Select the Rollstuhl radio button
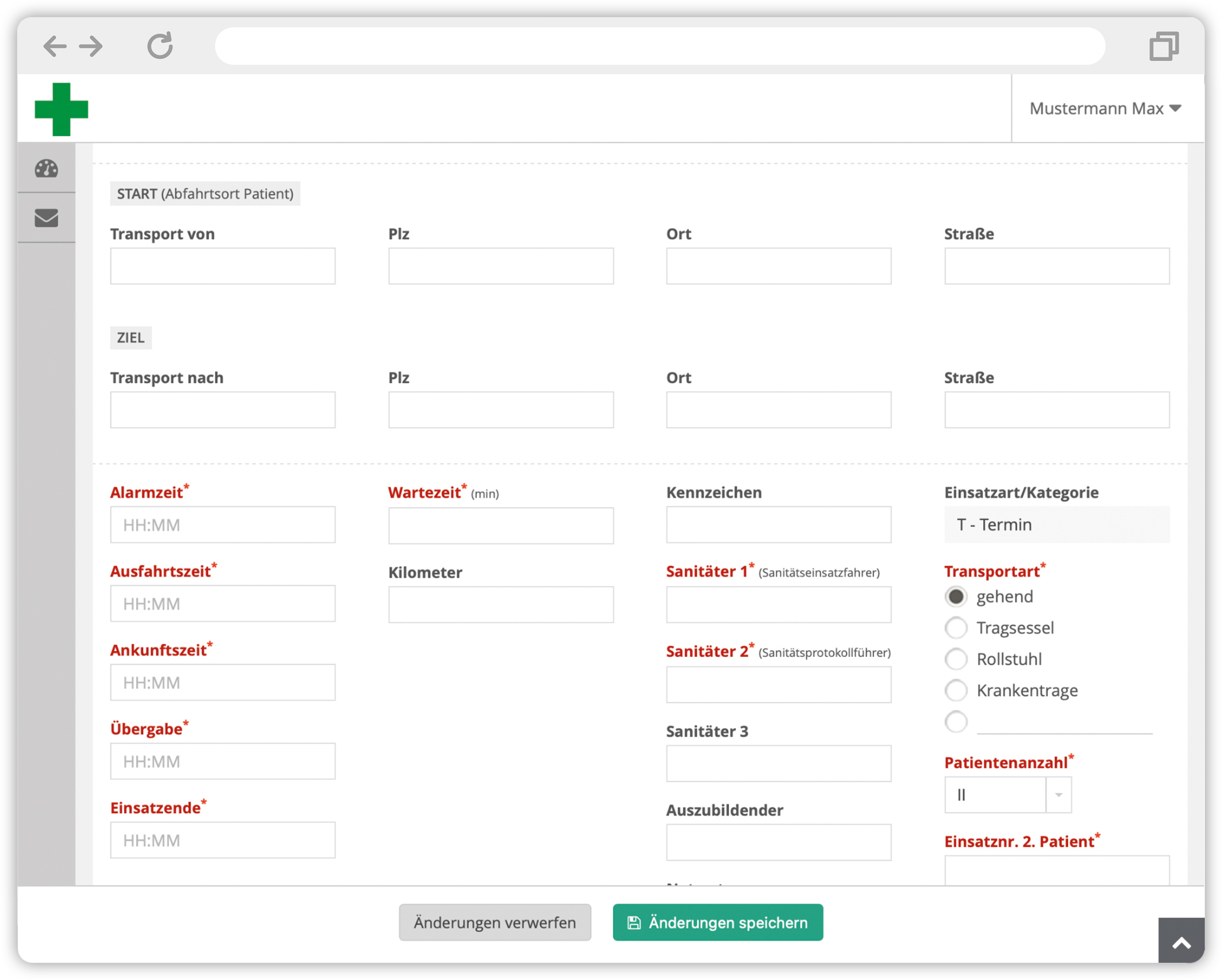The image size is (1222, 980). click(956, 659)
